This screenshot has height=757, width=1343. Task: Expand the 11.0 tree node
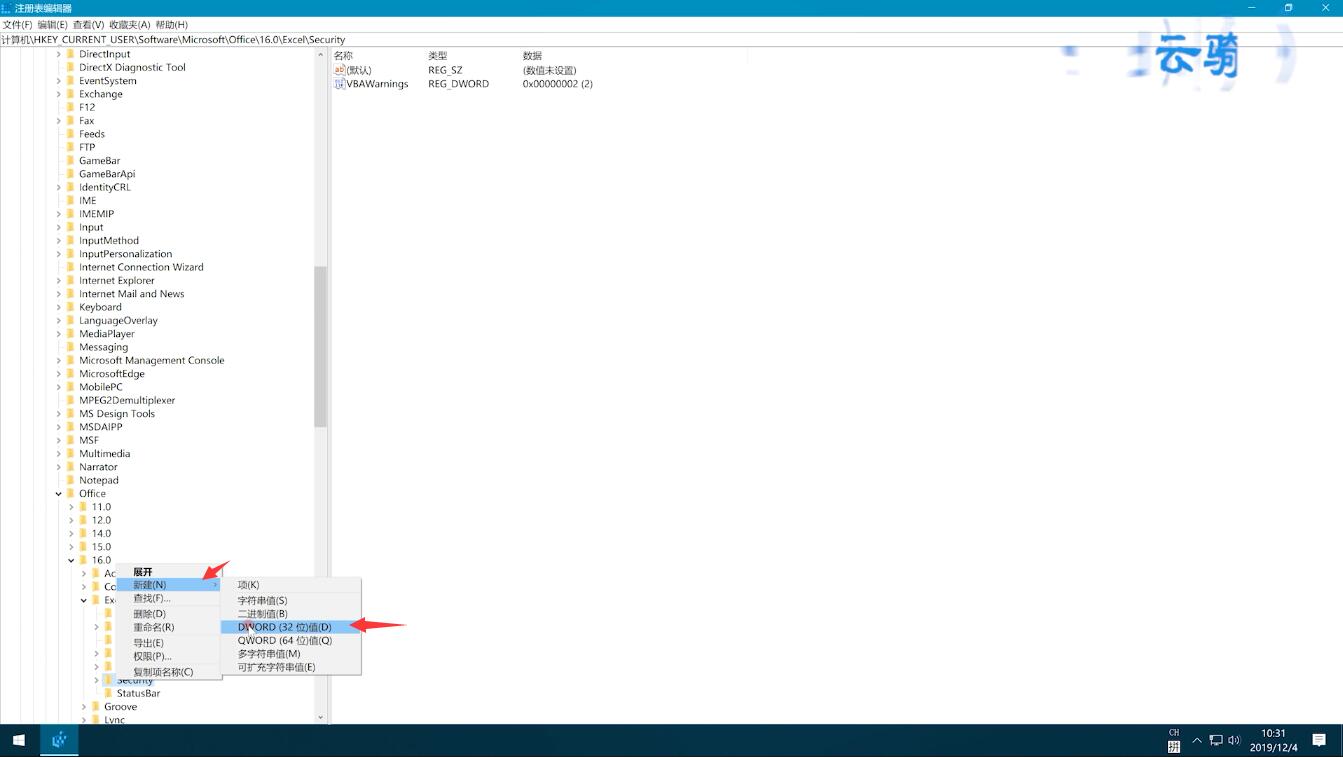pos(71,507)
